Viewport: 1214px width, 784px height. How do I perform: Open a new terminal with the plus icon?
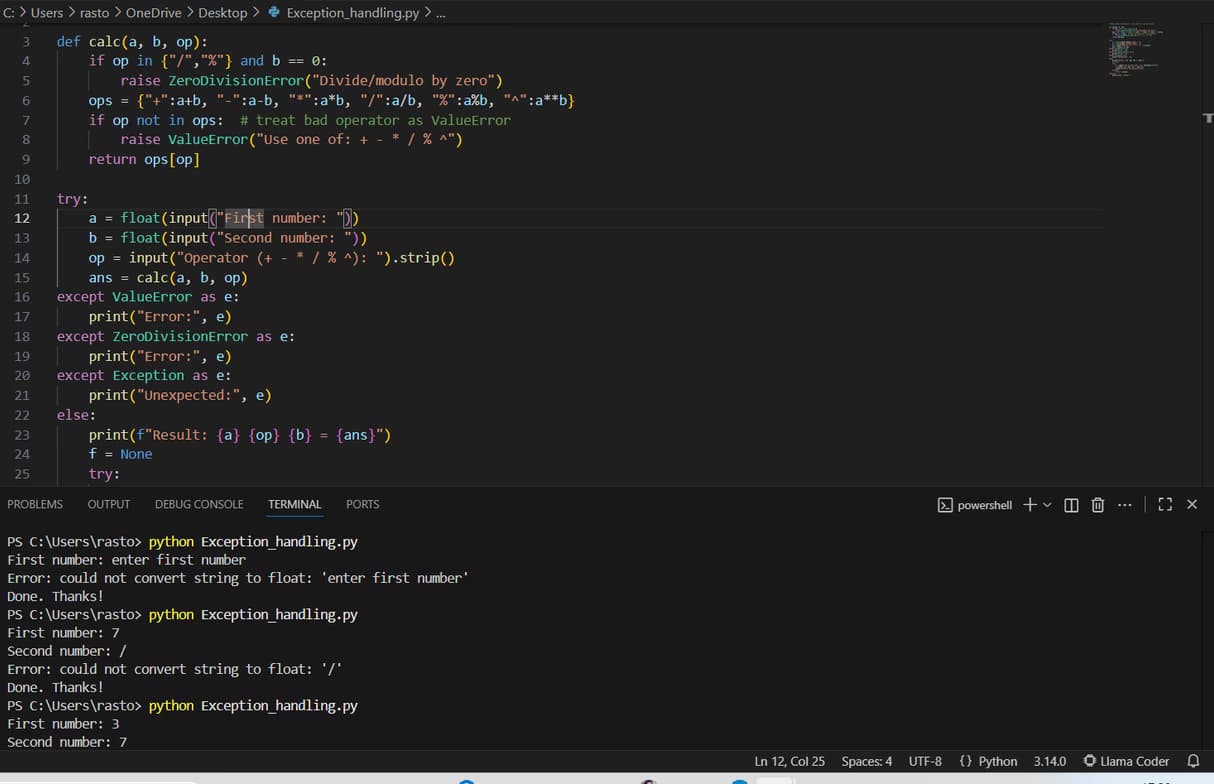click(1030, 505)
